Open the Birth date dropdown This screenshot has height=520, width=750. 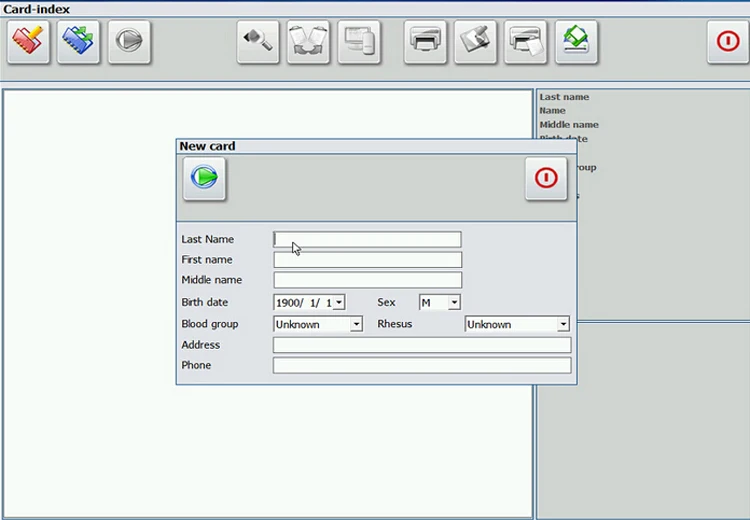point(339,302)
